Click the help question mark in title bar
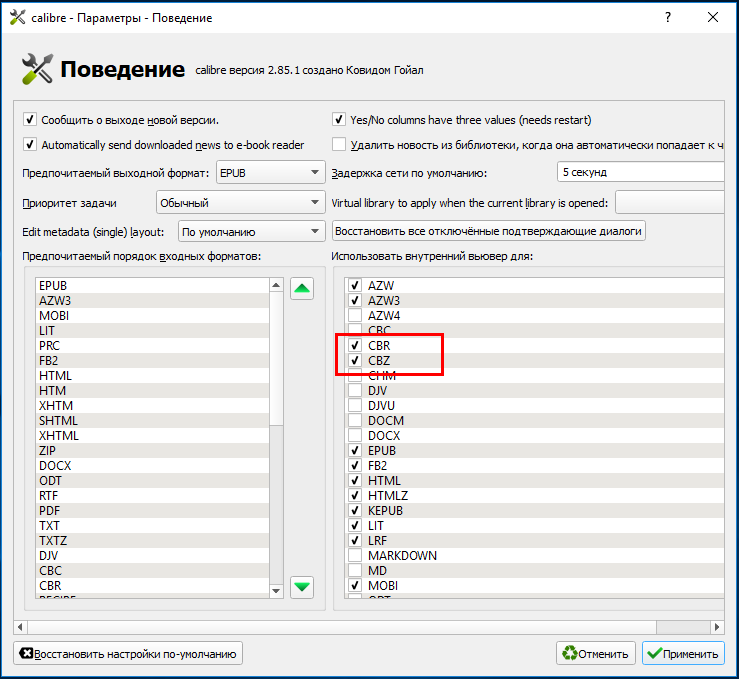This screenshot has height=679, width=739. (668, 17)
